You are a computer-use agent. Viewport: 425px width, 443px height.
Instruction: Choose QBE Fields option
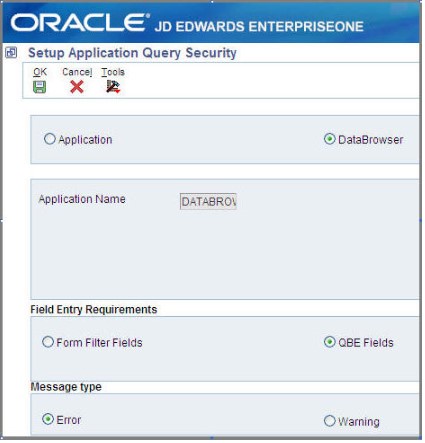(329, 342)
